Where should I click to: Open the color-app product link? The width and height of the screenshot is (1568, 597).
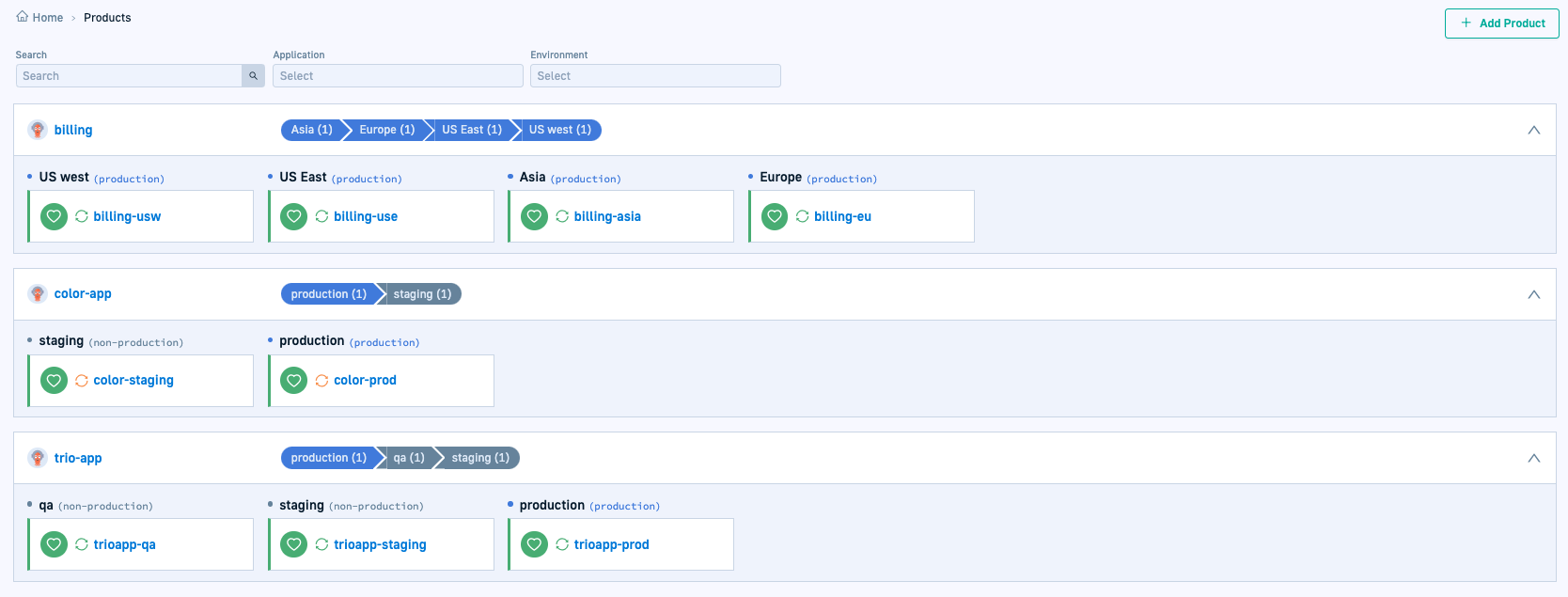tap(83, 294)
